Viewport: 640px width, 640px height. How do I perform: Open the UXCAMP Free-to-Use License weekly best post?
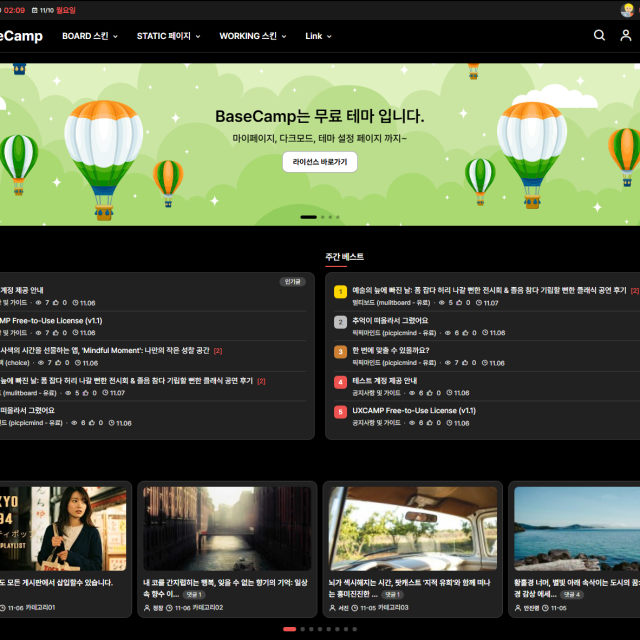click(413, 410)
